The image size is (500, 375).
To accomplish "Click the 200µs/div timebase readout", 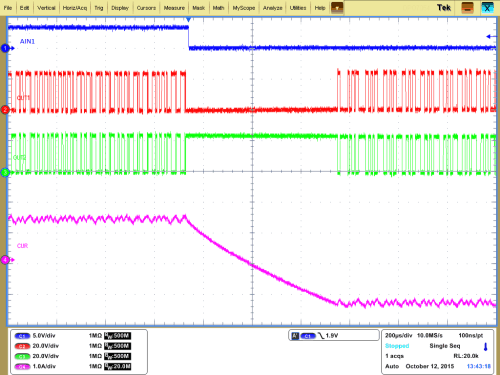I will 398,335.
